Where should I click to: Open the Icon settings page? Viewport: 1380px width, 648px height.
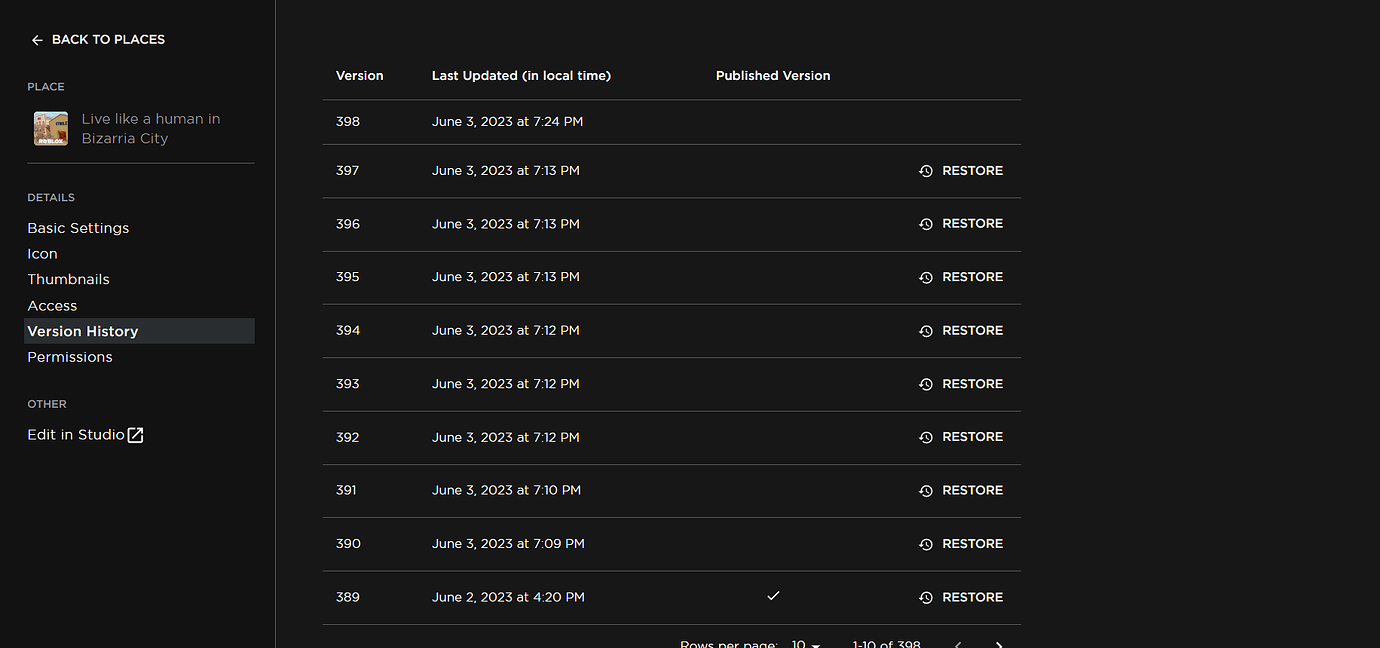[42, 254]
